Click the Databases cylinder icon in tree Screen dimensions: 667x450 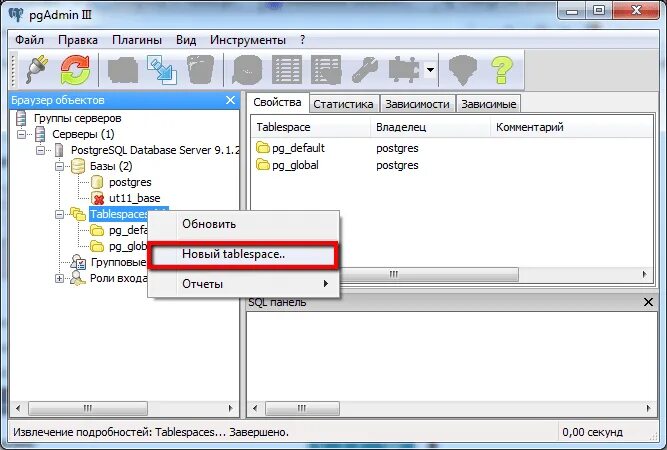[x=78, y=166]
